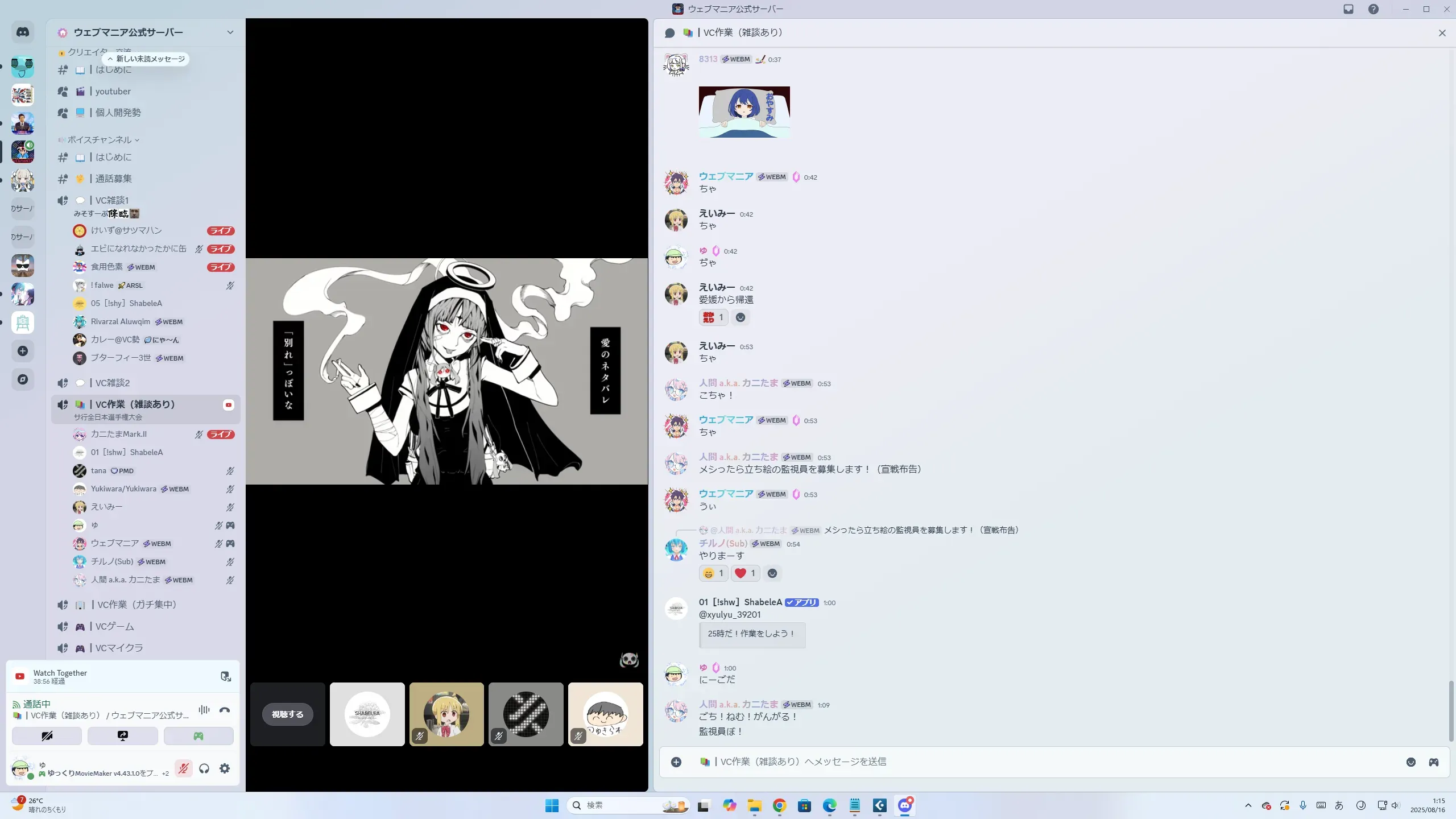Image resolution: width=1456 pixels, height=819 pixels.
Task: Collapse the ボイスチャンネル category
Action: tap(100, 140)
